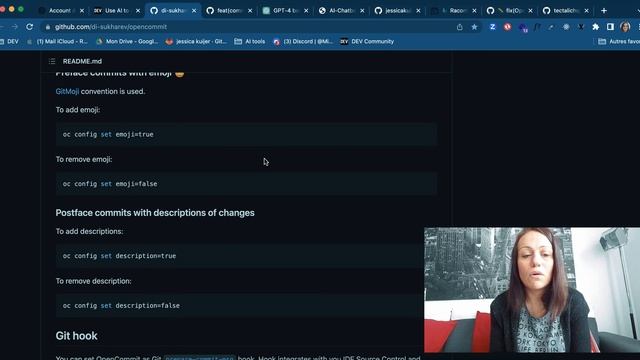The width and height of the screenshot is (640, 360).
Task: Open the Chrome profile avatar
Action: [x=625, y=27]
